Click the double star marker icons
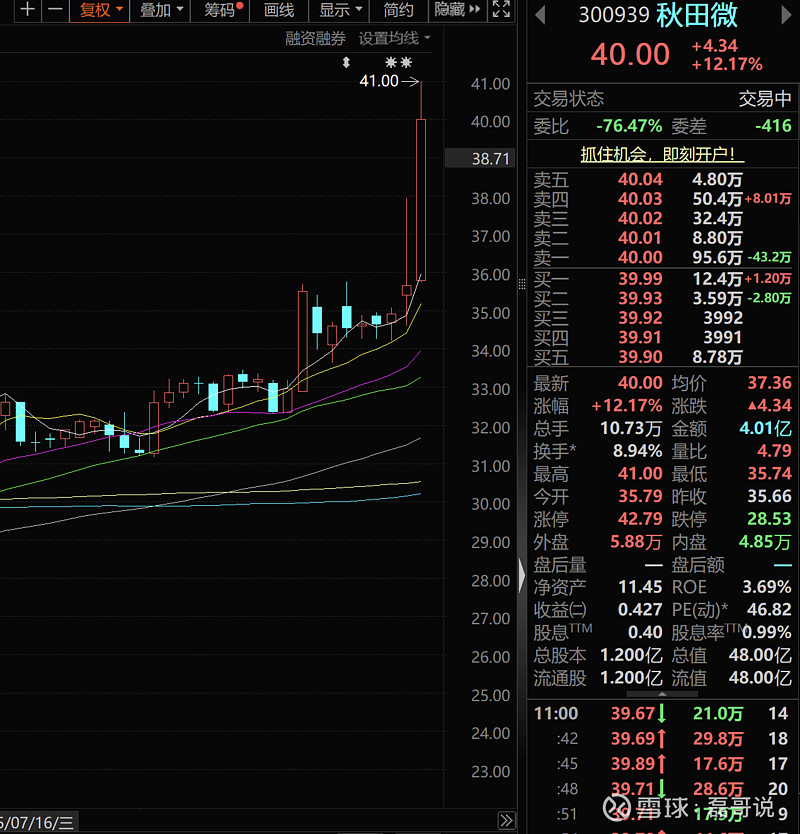 click(398, 63)
